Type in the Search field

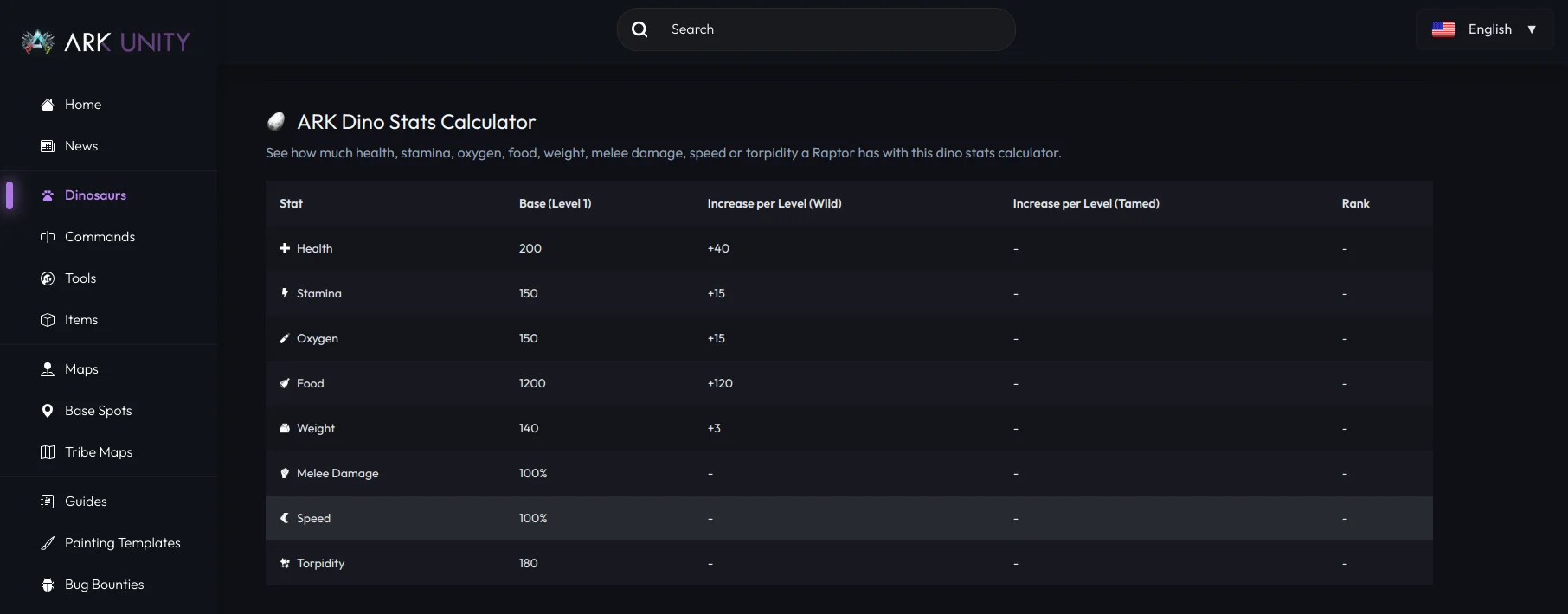[831, 29]
